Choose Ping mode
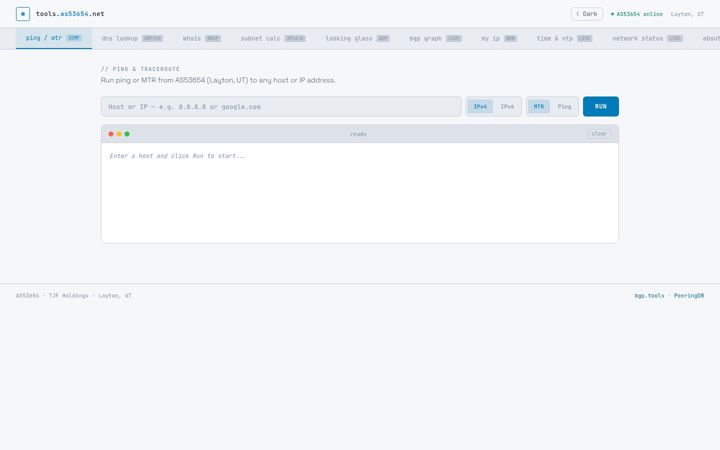The height and width of the screenshot is (450, 720). [x=564, y=107]
